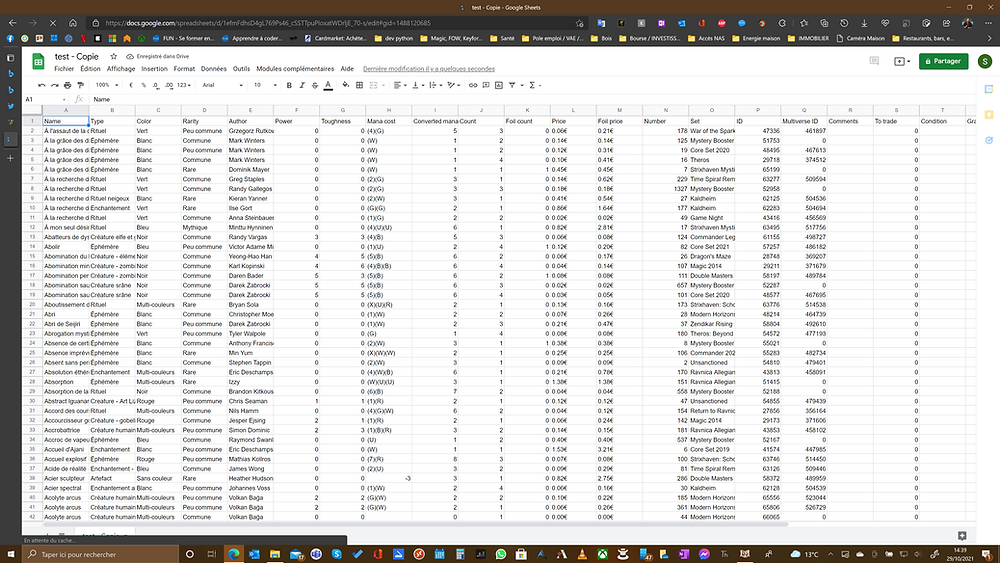Open the font size 10 dropdown
The height and width of the screenshot is (563, 1000).
pos(265,85)
